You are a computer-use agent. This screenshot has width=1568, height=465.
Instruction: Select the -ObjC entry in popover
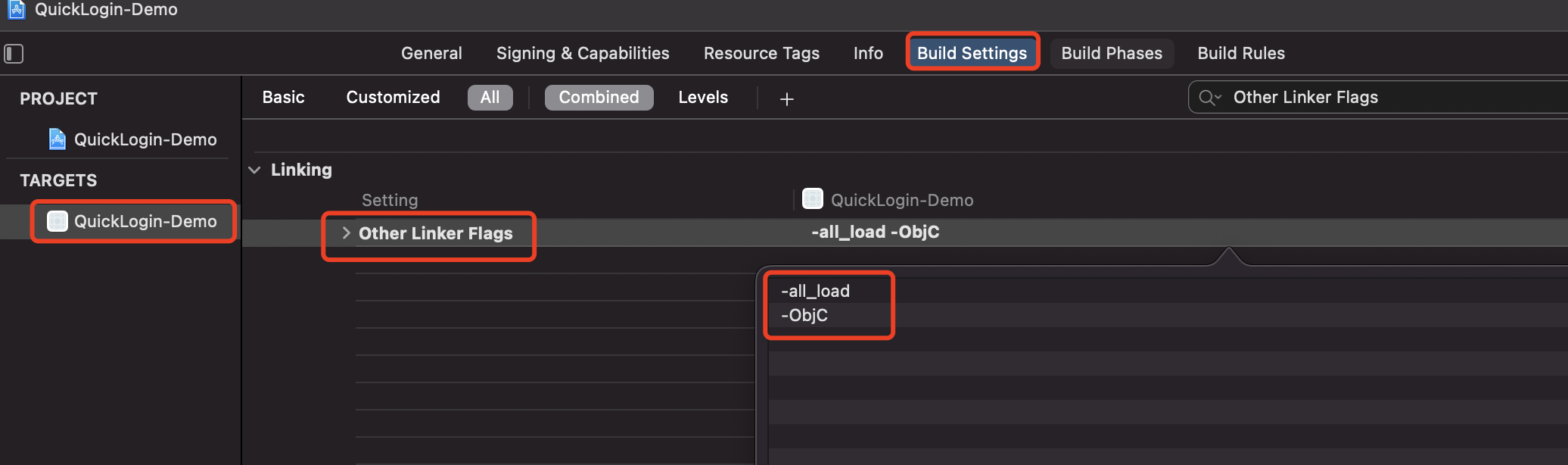(804, 315)
